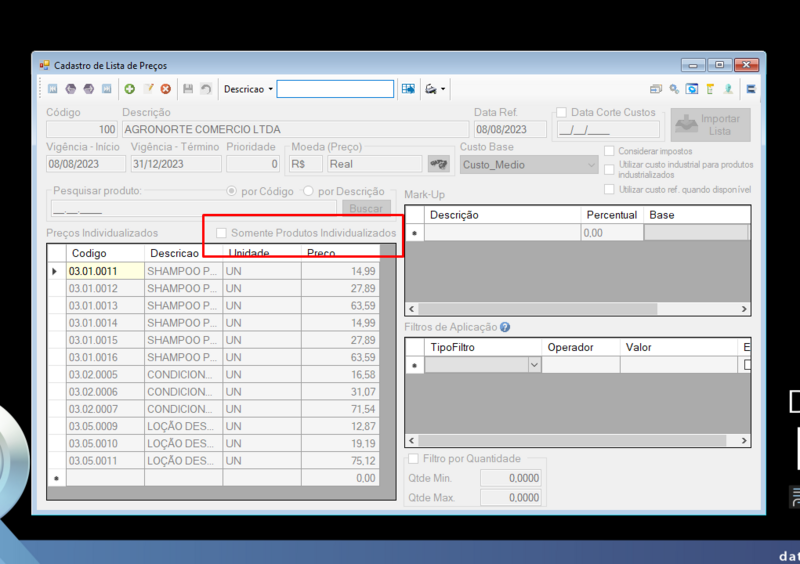This screenshot has width=800, height=564.
Task: Open Custo Base dropdown Custo_Medio
Action: (x=529, y=165)
